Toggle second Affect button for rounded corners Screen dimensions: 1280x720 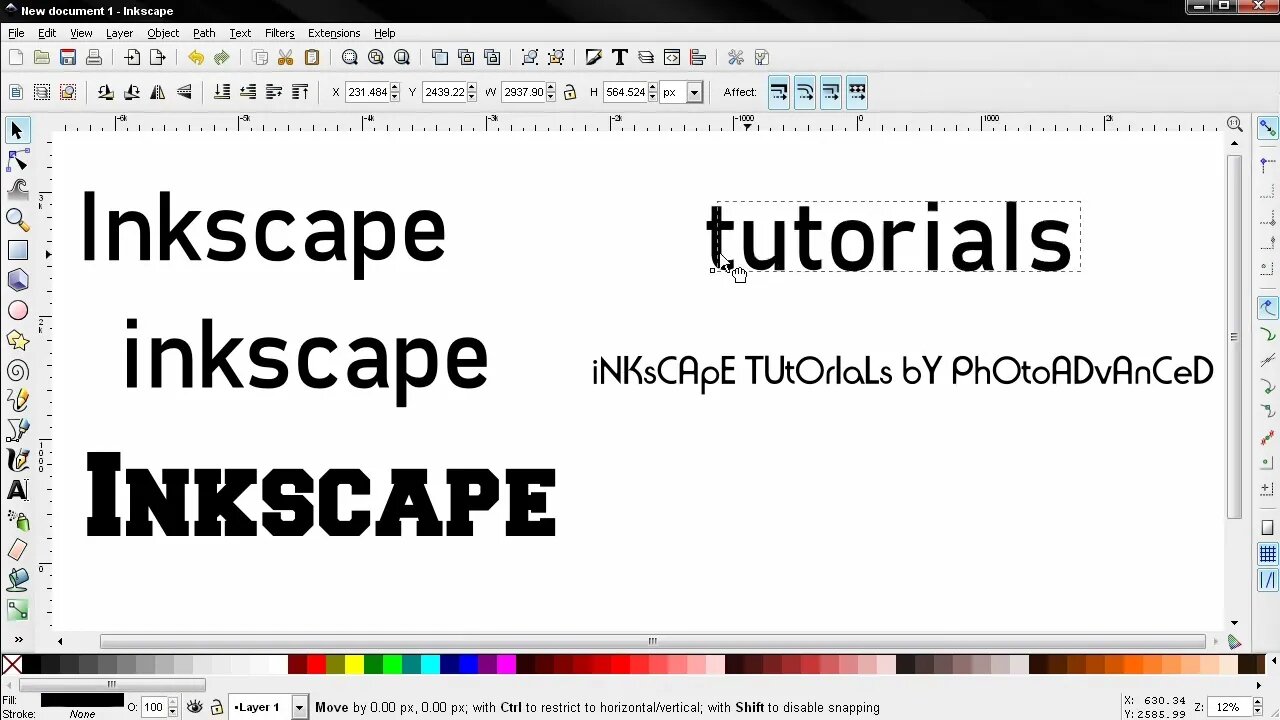[805, 92]
